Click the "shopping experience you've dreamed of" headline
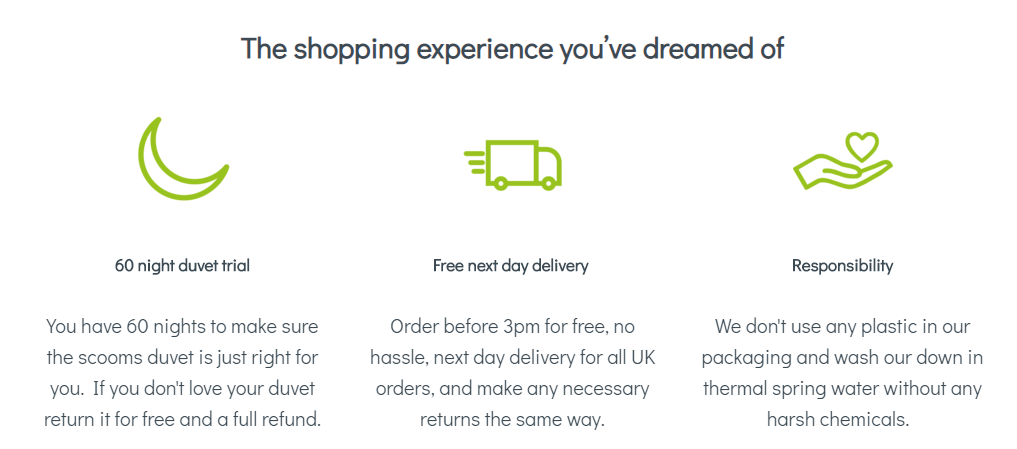Screen dimensions: 1017x449 [512, 48]
